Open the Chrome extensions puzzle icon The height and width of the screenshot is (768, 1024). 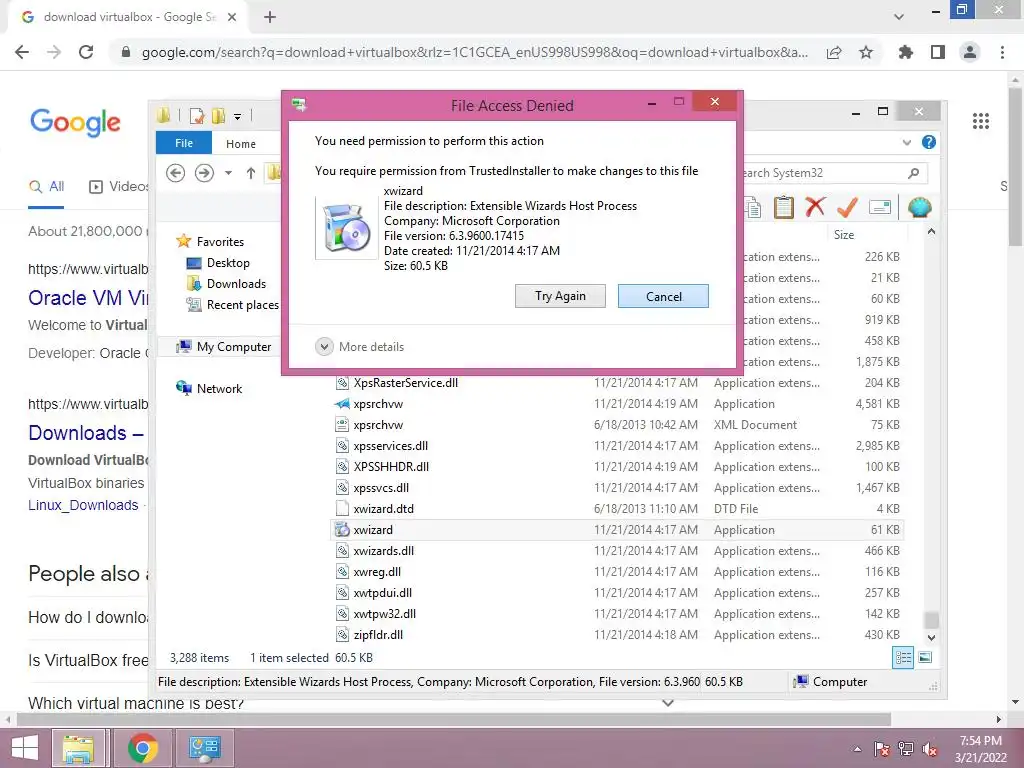point(905,52)
